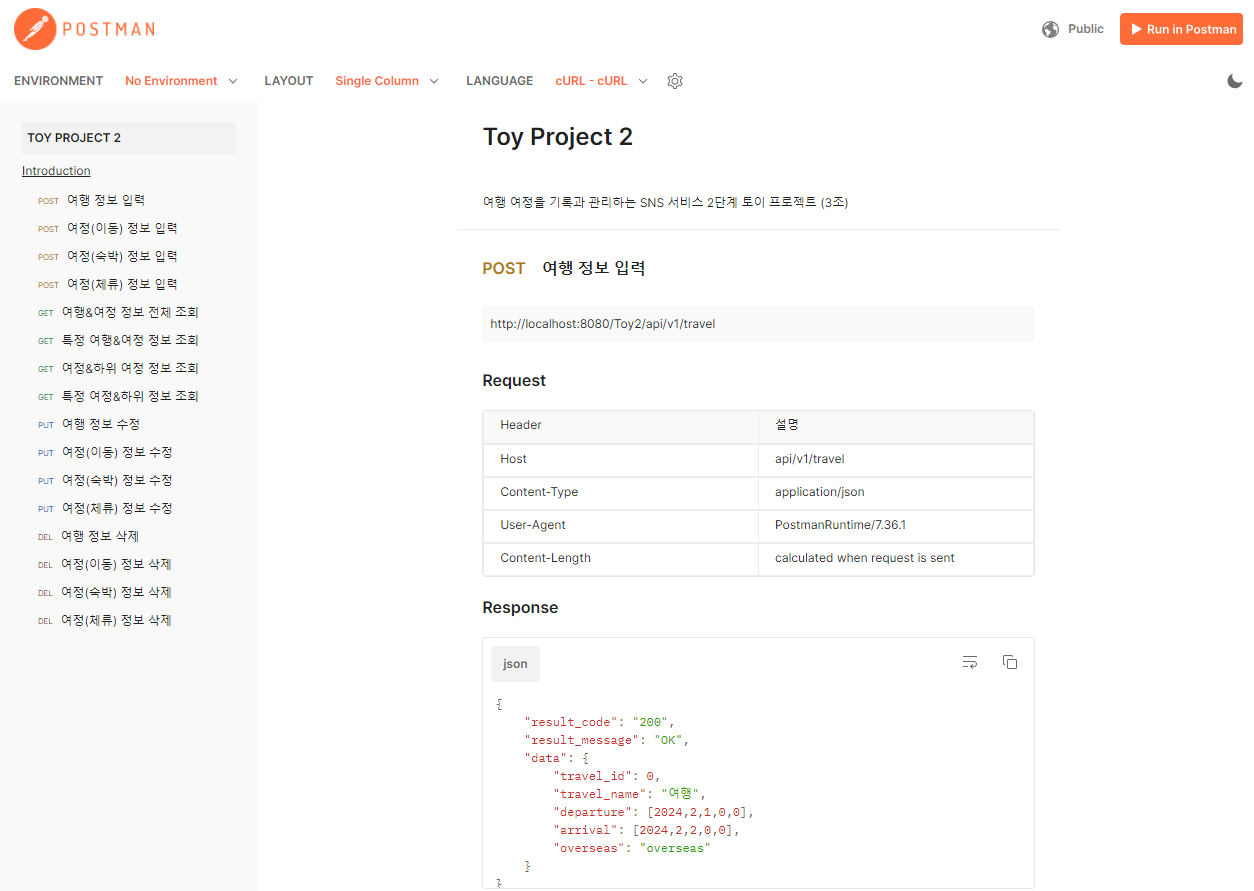Open the Single Column layout dropdown

[x=387, y=81]
